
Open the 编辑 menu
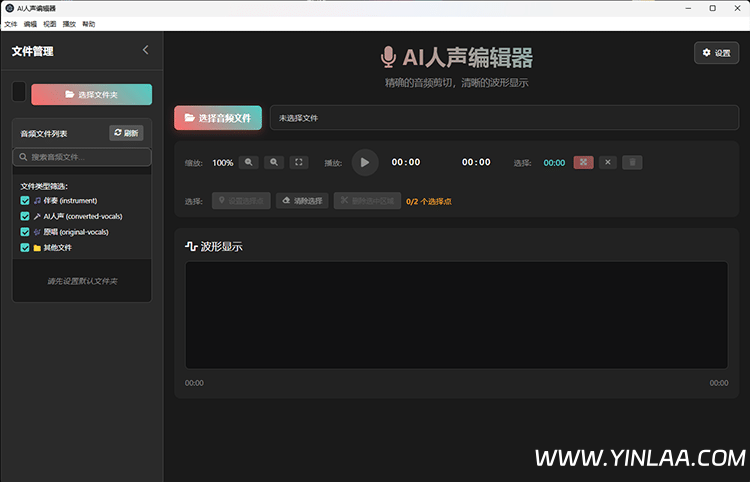click(x=30, y=24)
